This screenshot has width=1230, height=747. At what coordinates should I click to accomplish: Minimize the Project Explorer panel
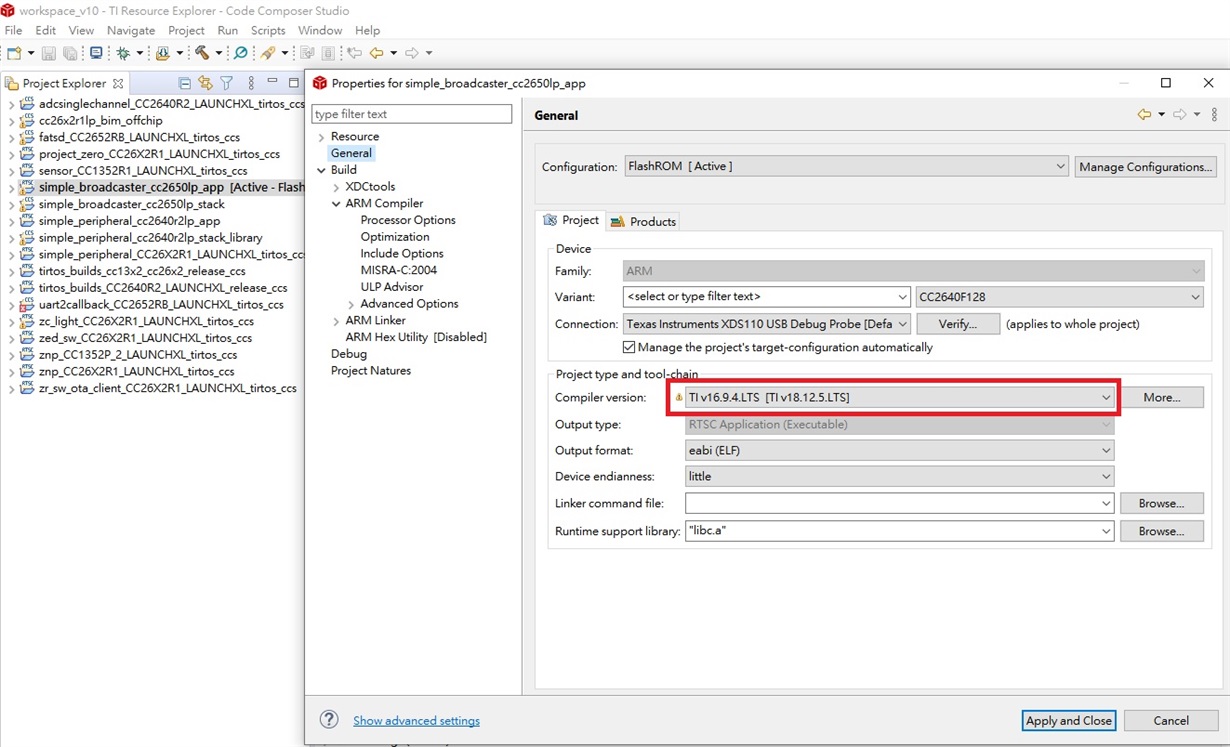pyautogui.click(x=272, y=81)
